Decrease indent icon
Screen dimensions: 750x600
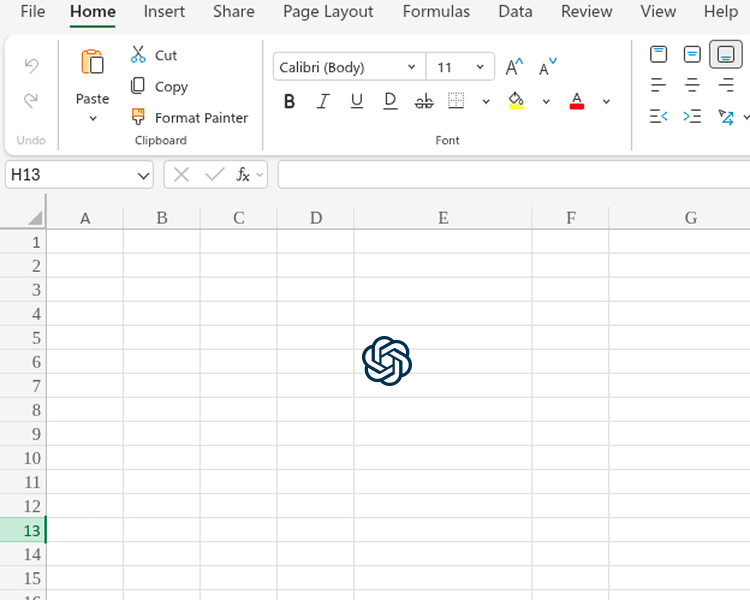pos(659,116)
